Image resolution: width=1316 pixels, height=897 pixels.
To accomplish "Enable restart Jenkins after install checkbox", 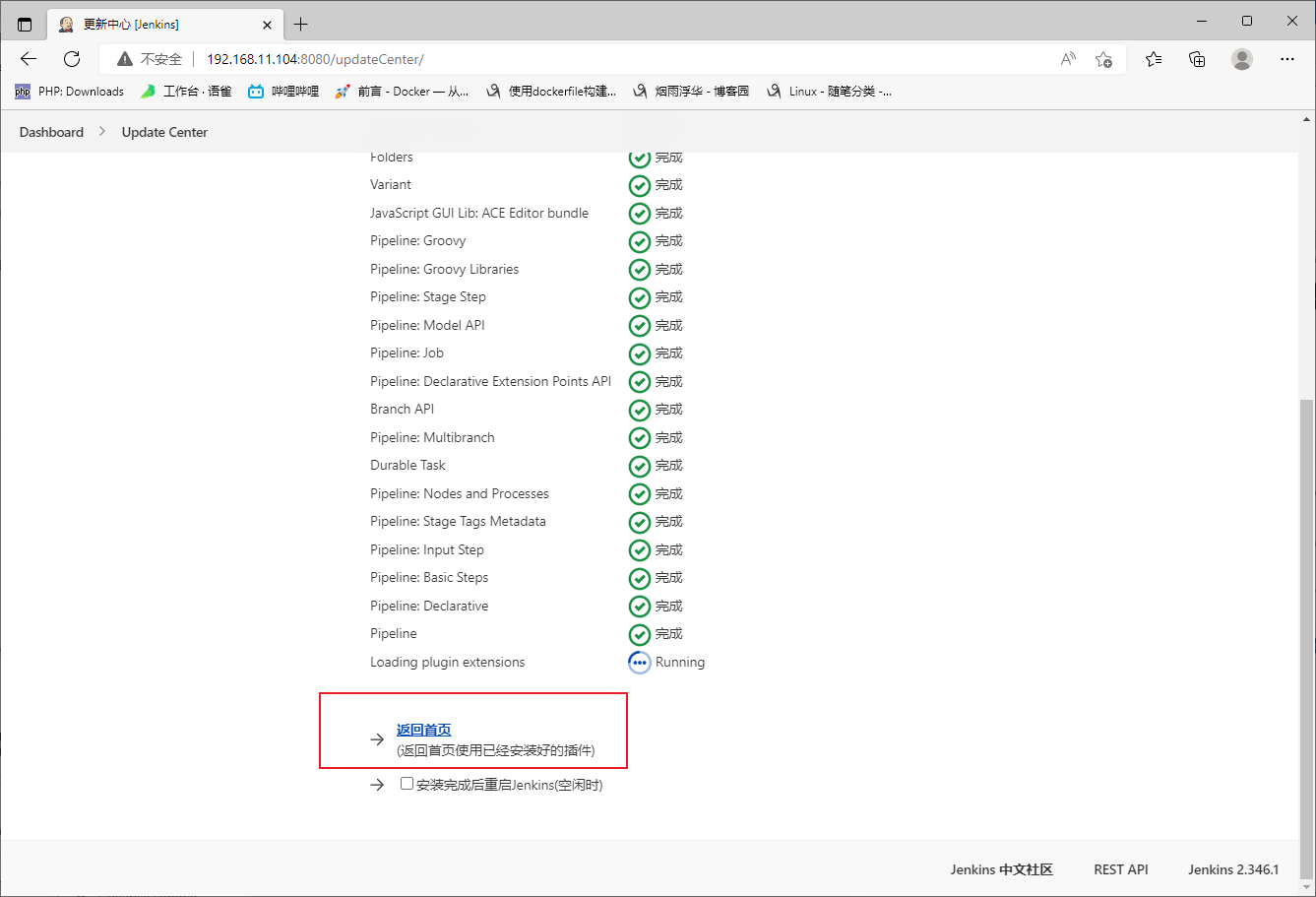I will [407, 784].
